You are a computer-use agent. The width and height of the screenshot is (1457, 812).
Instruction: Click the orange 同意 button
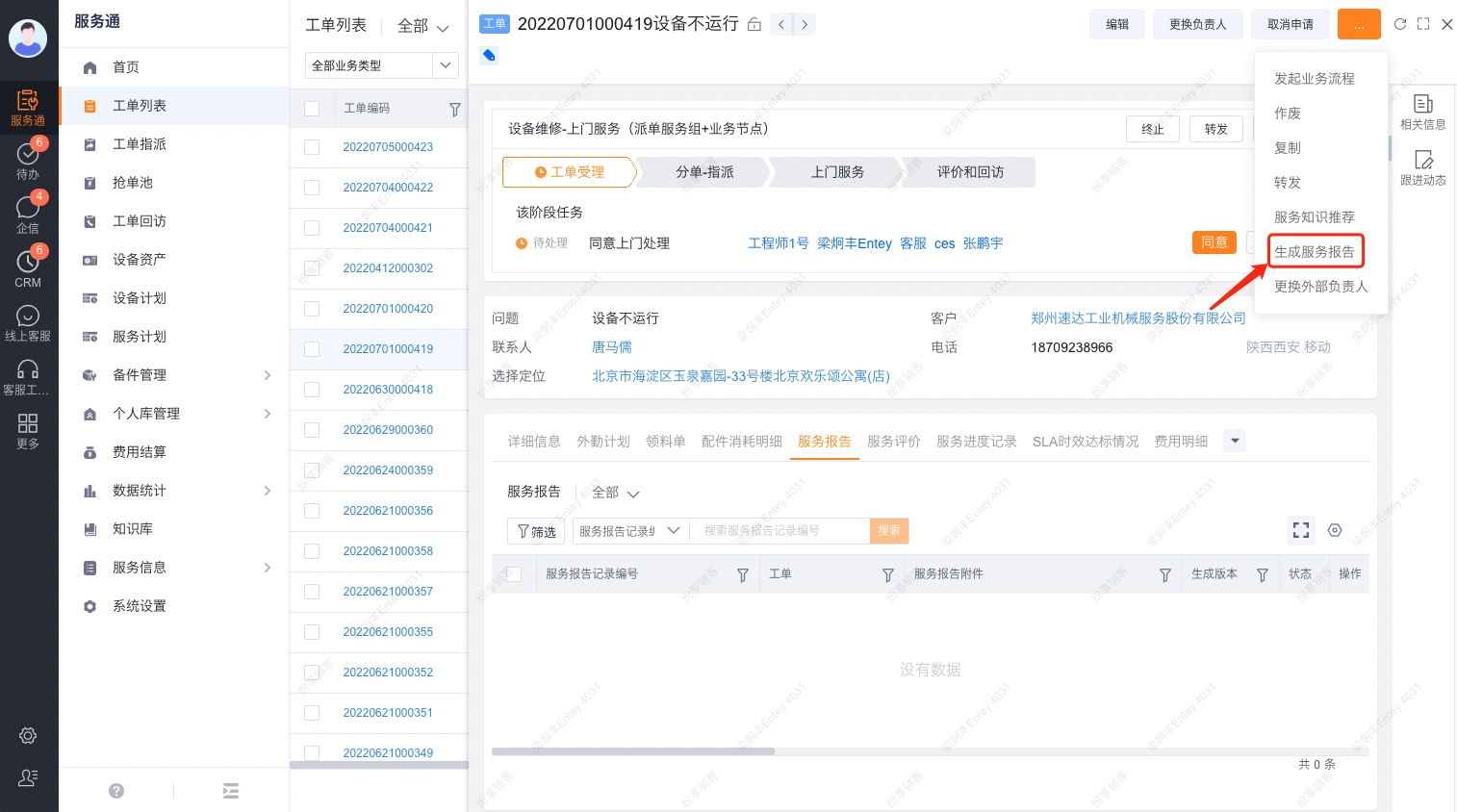(x=1214, y=242)
